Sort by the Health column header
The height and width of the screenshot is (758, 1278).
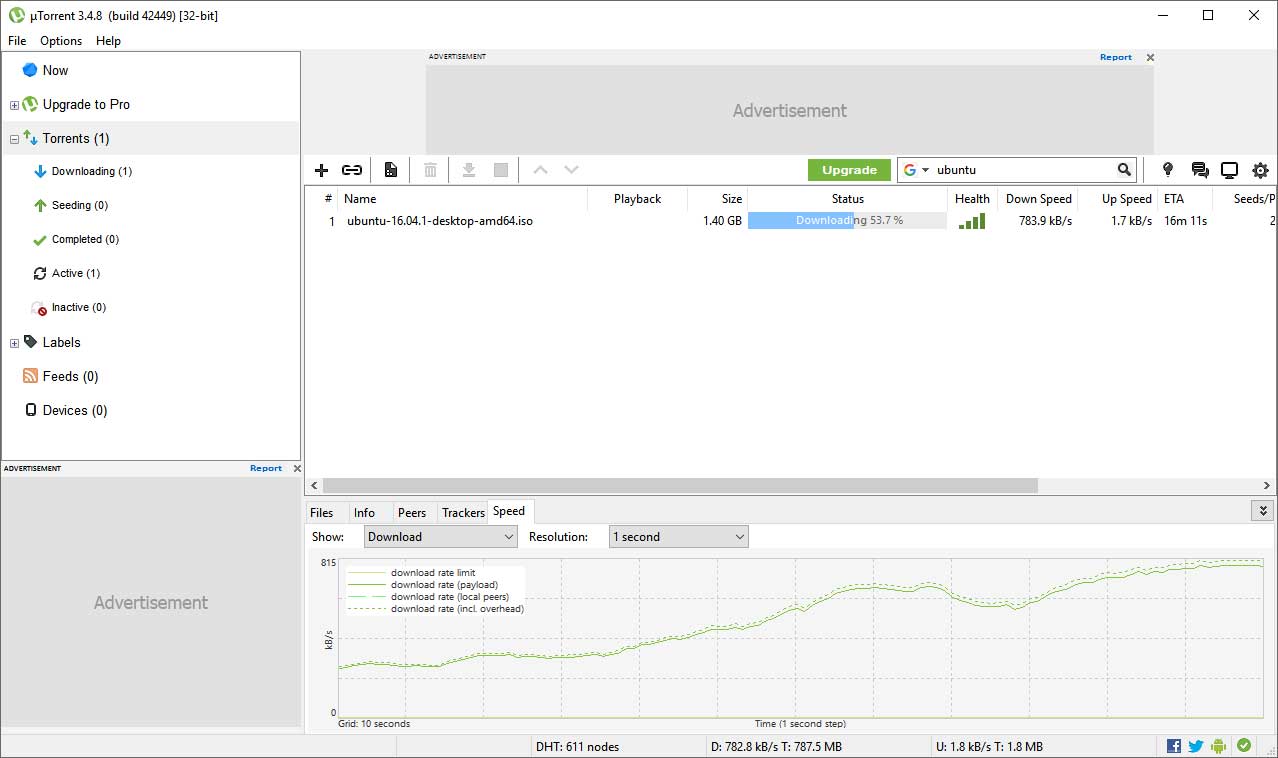[972, 199]
